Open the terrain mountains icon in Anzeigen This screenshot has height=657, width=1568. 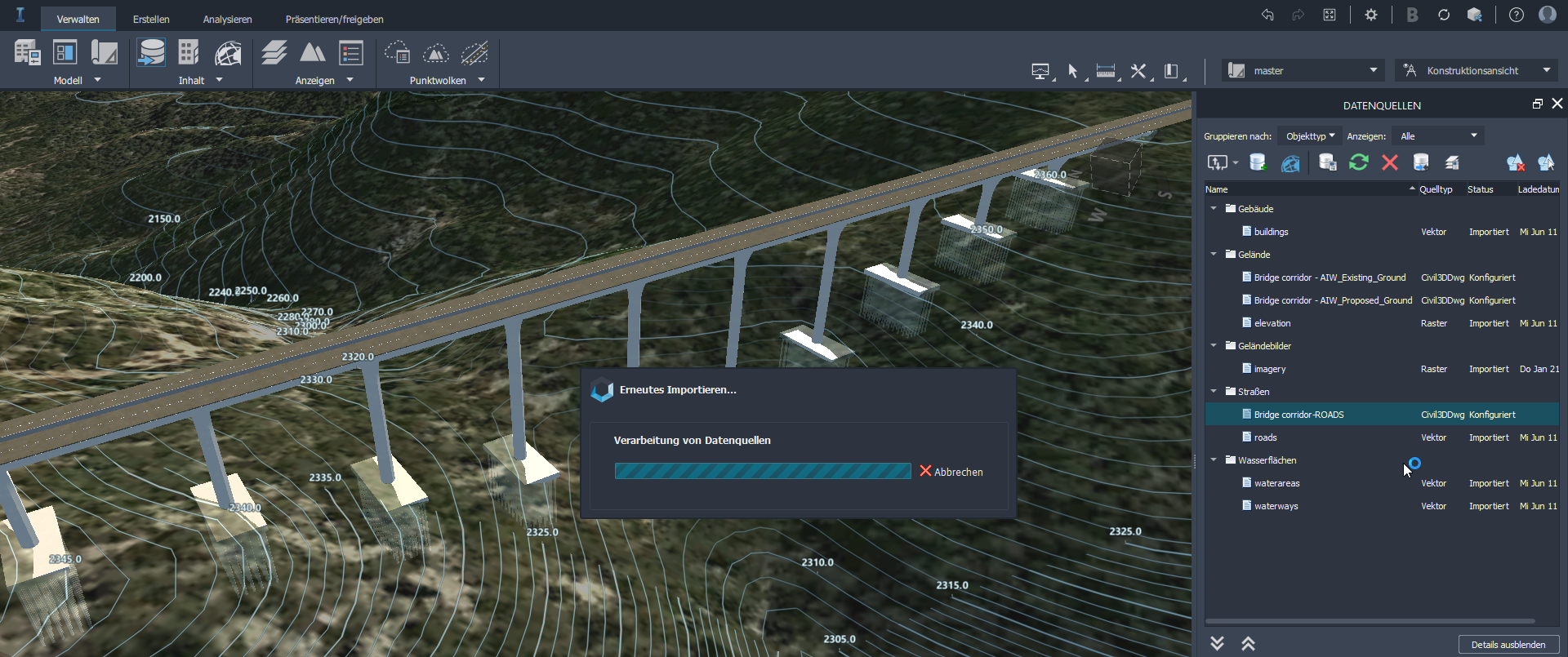(x=313, y=53)
